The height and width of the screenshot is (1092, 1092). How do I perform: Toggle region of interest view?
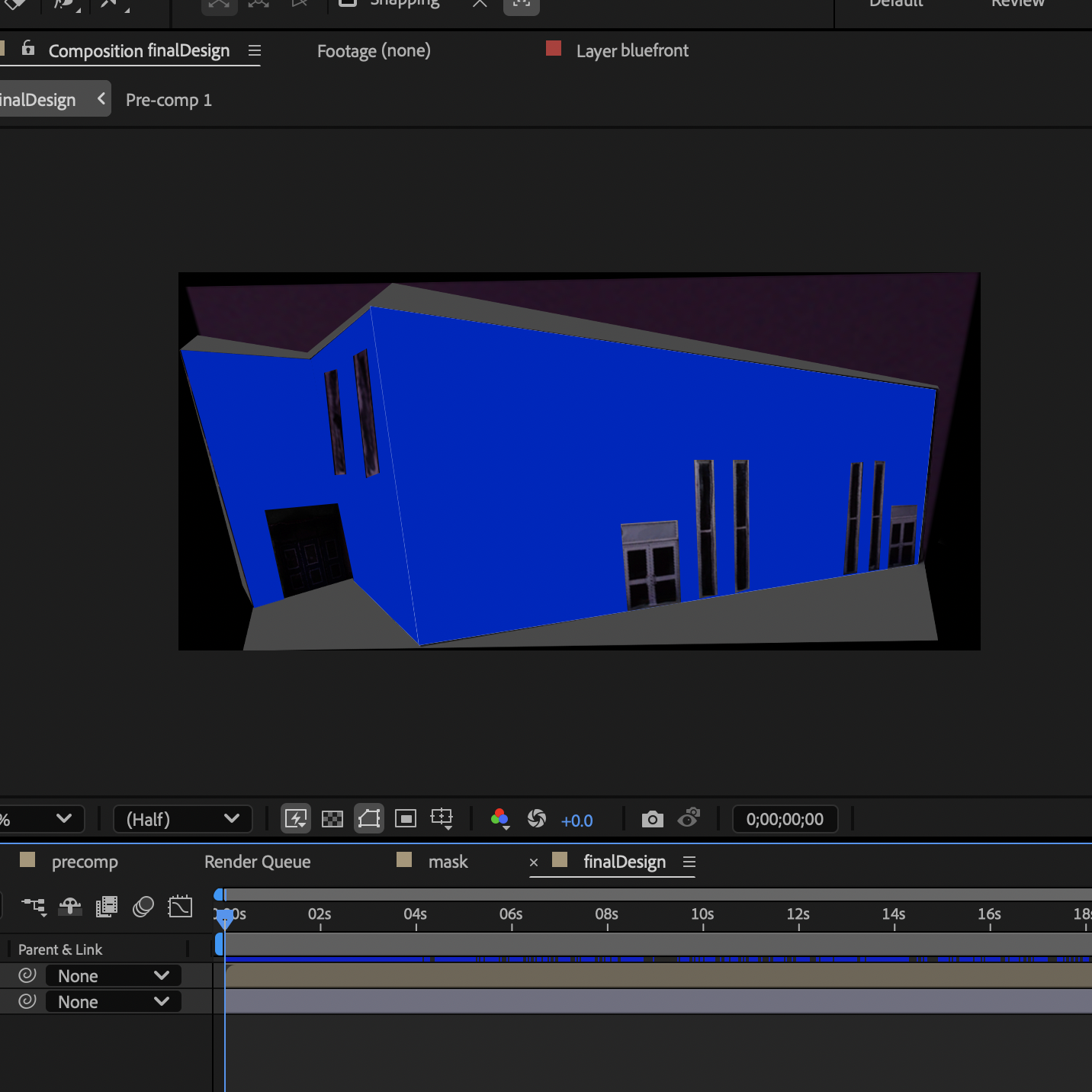coord(405,819)
